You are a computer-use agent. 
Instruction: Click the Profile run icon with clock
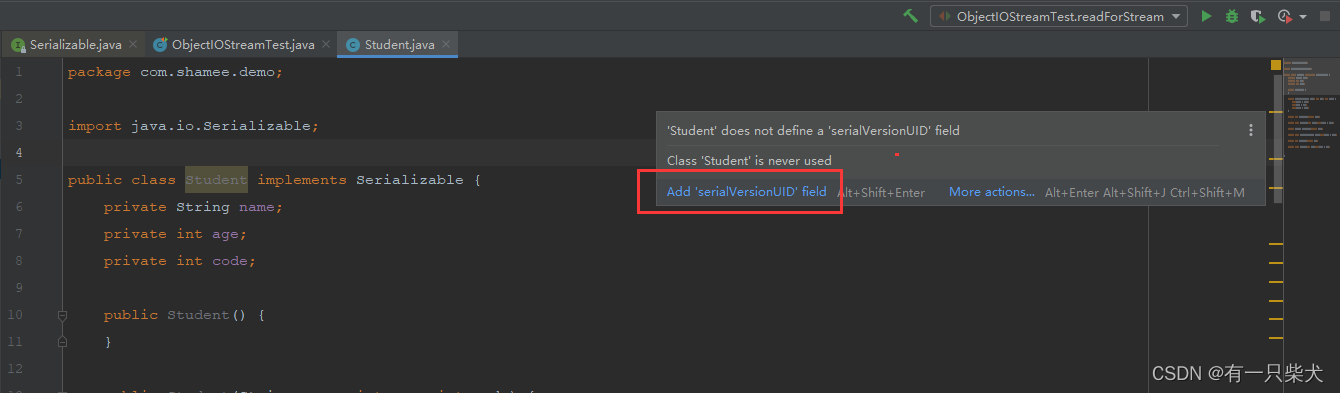[1285, 16]
